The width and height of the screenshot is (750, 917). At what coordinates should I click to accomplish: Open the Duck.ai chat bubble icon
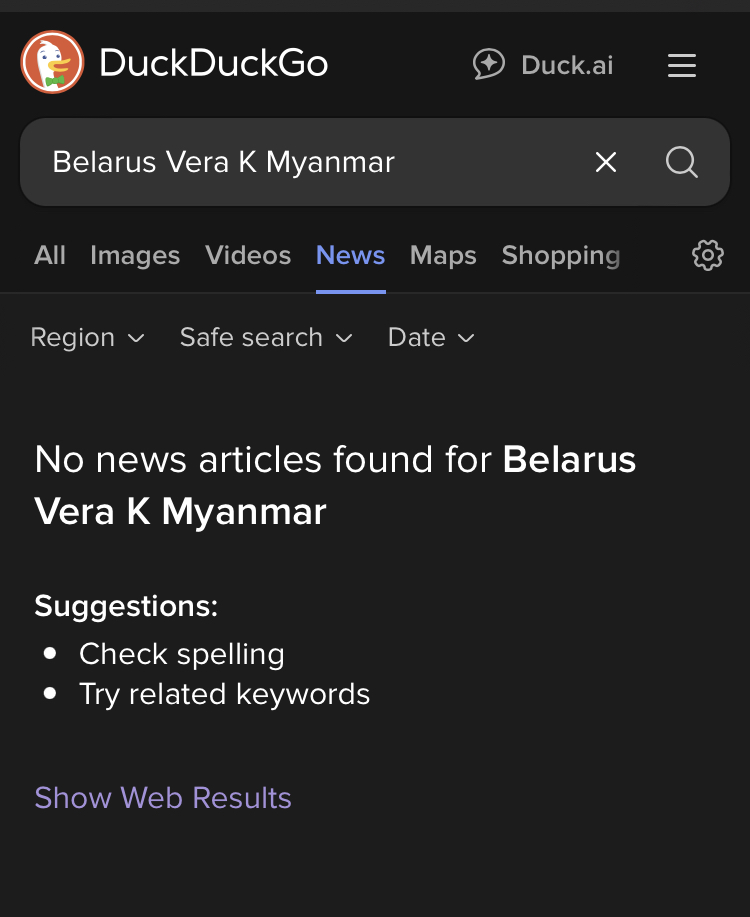click(x=488, y=64)
